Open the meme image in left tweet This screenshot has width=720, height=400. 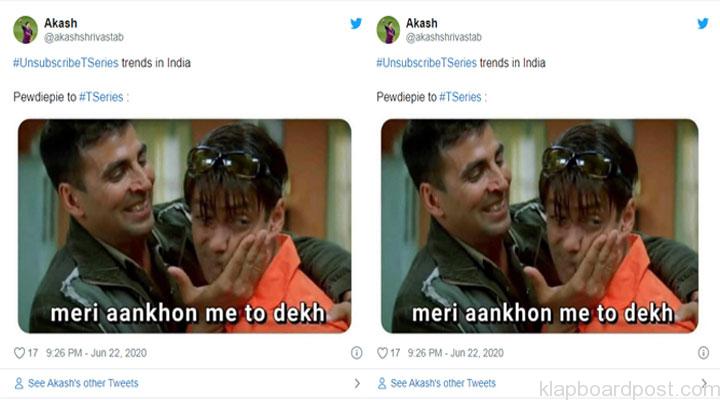pos(185,226)
